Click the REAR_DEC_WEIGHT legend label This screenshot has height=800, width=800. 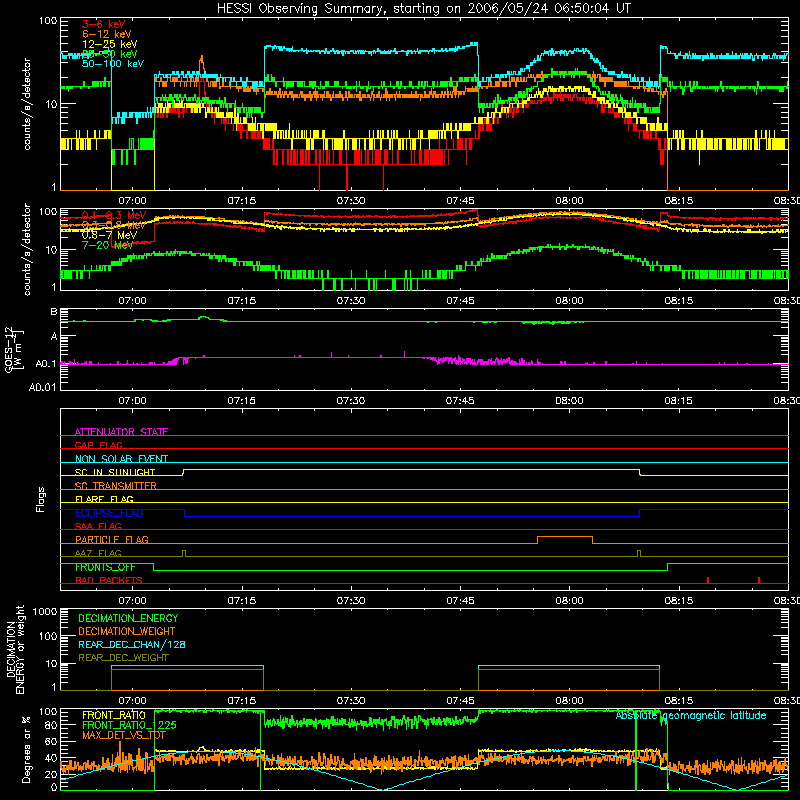pos(123,658)
